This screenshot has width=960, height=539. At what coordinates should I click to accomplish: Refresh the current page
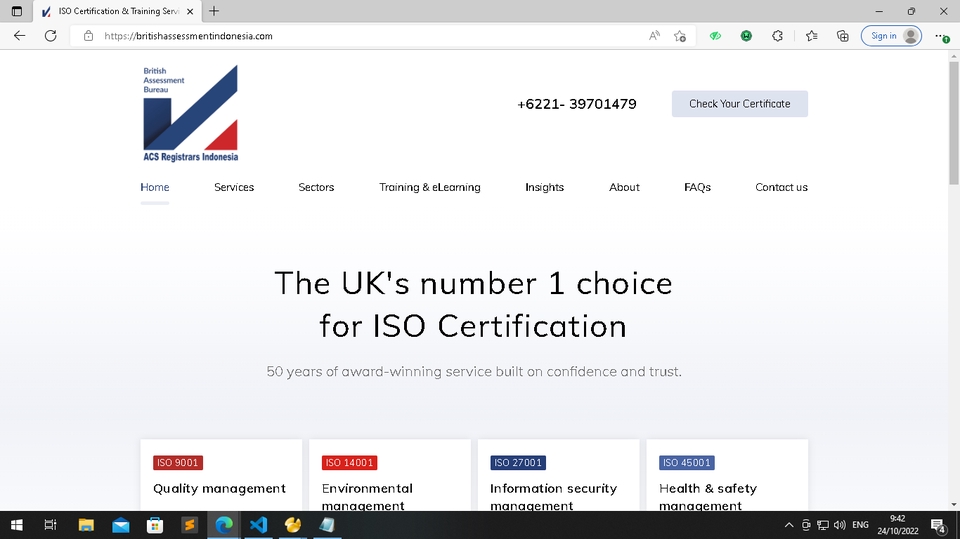(51, 36)
